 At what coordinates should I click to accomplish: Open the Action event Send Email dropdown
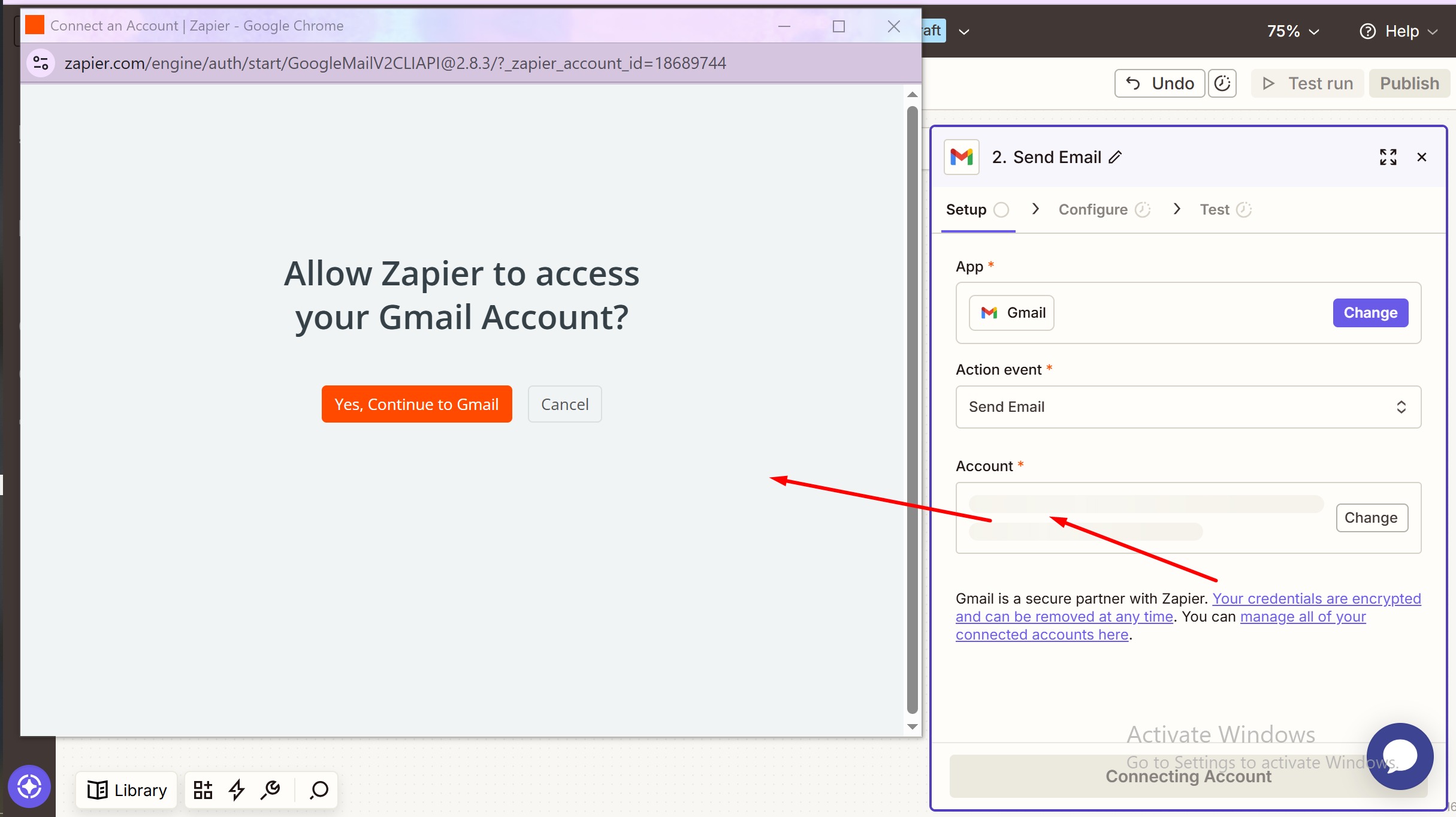pos(1188,407)
